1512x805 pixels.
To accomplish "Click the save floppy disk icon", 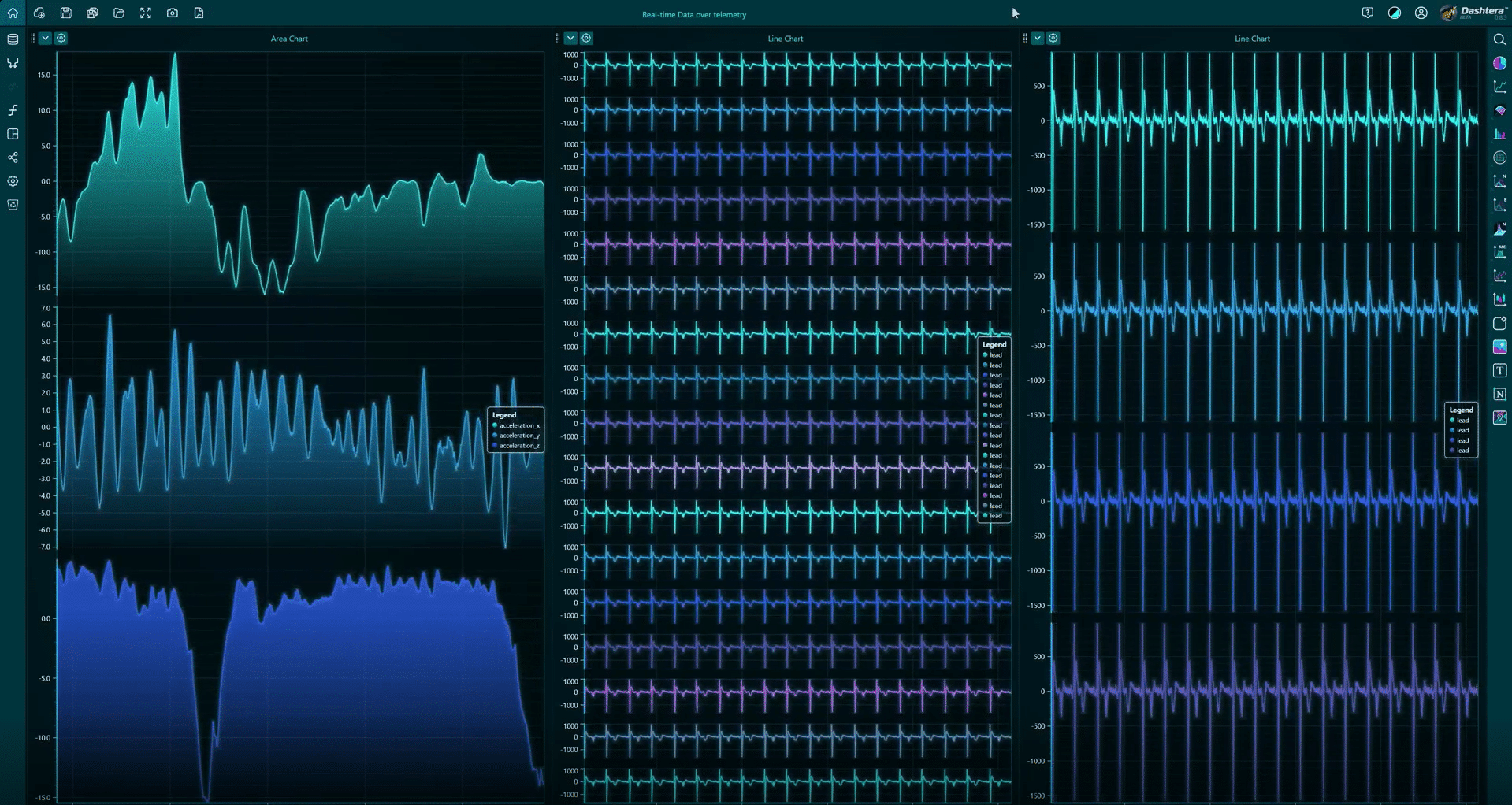I will click(66, 13).
